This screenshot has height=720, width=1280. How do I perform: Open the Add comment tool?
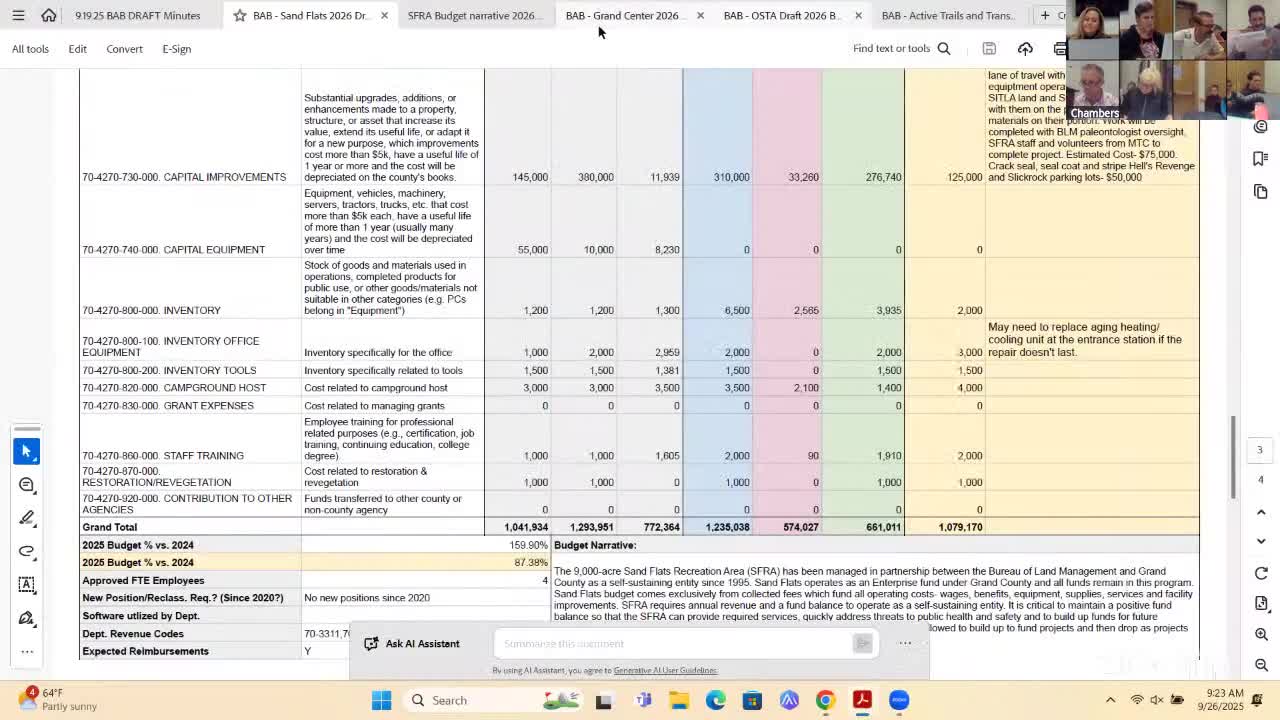[x=27, y=485]
